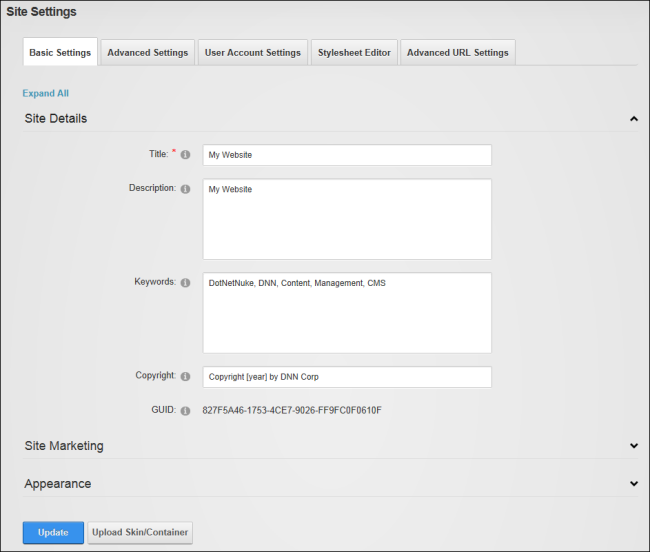Select the Basic Settings tab
The image size is (650, 552).
click(60, 52)
